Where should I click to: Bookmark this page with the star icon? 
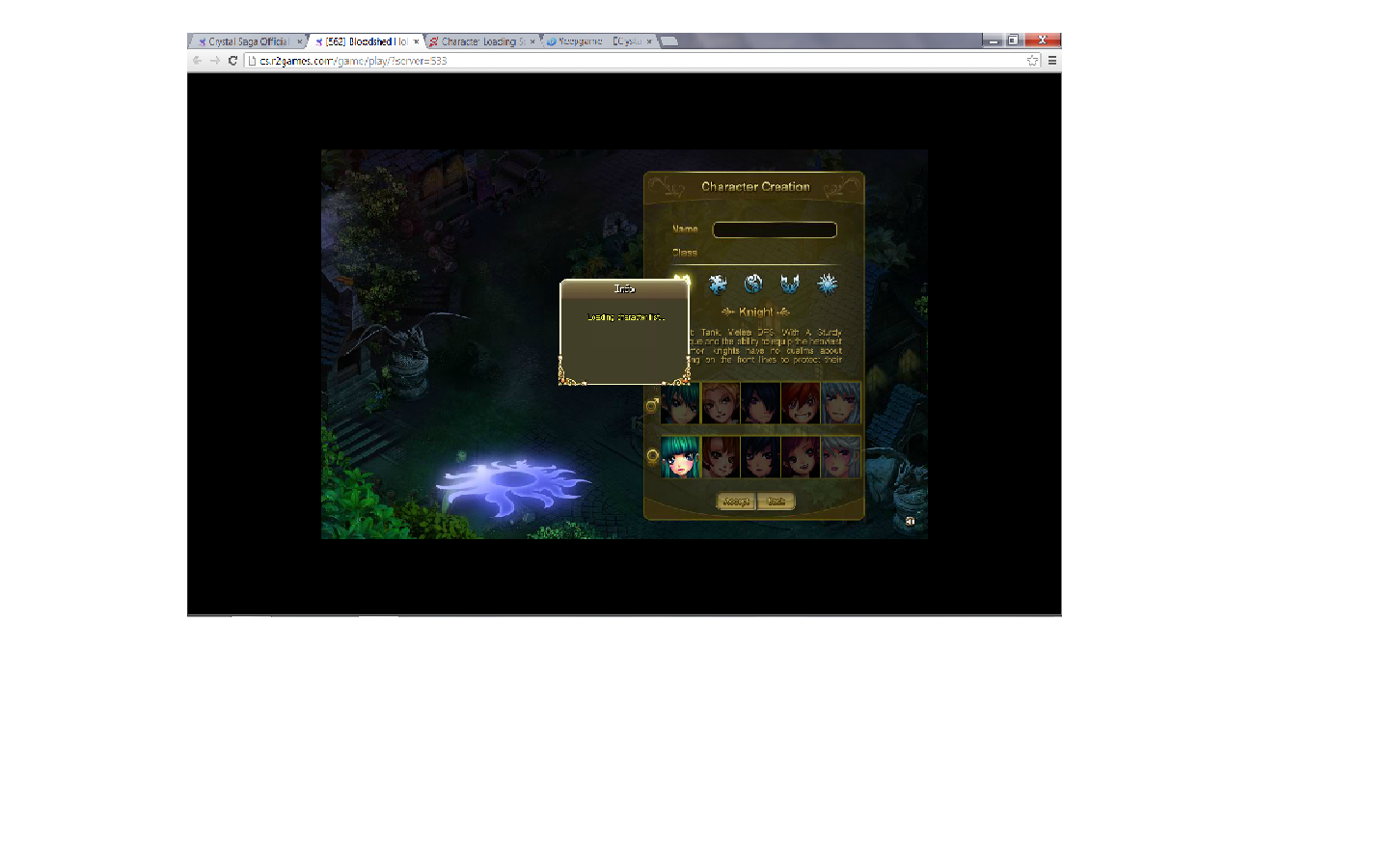(x=1033, y=61)
